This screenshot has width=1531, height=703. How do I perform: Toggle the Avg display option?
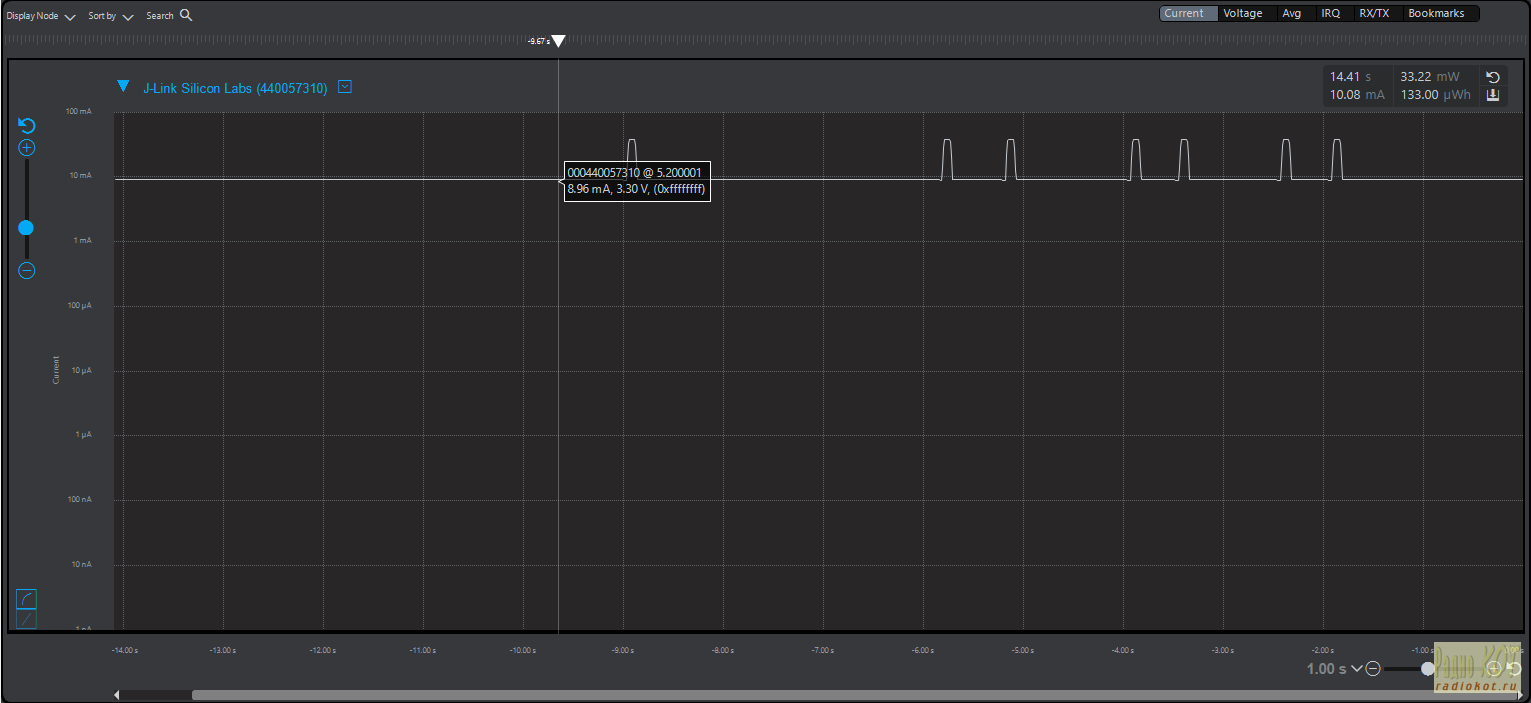click(x=1292, y=13)
